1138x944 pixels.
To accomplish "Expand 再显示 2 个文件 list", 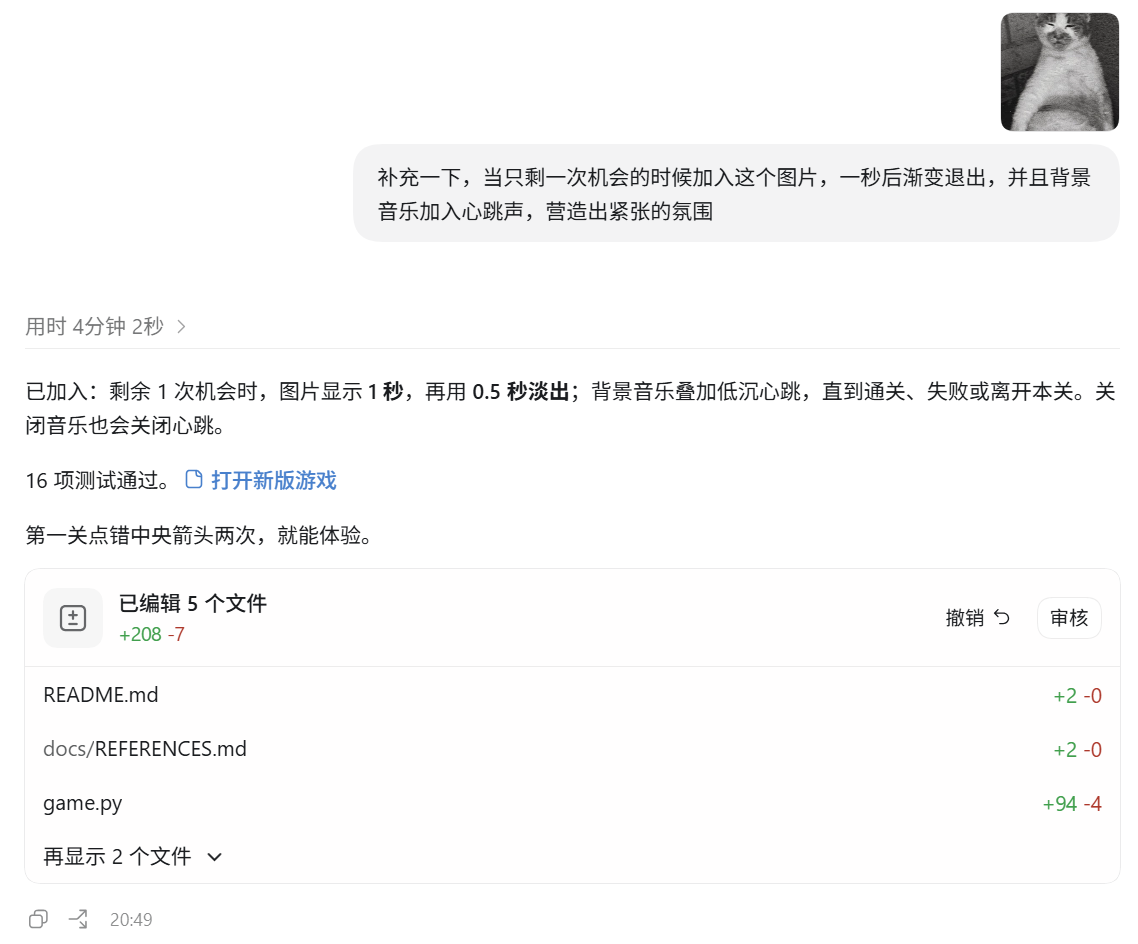I will (x=133, y=856).
